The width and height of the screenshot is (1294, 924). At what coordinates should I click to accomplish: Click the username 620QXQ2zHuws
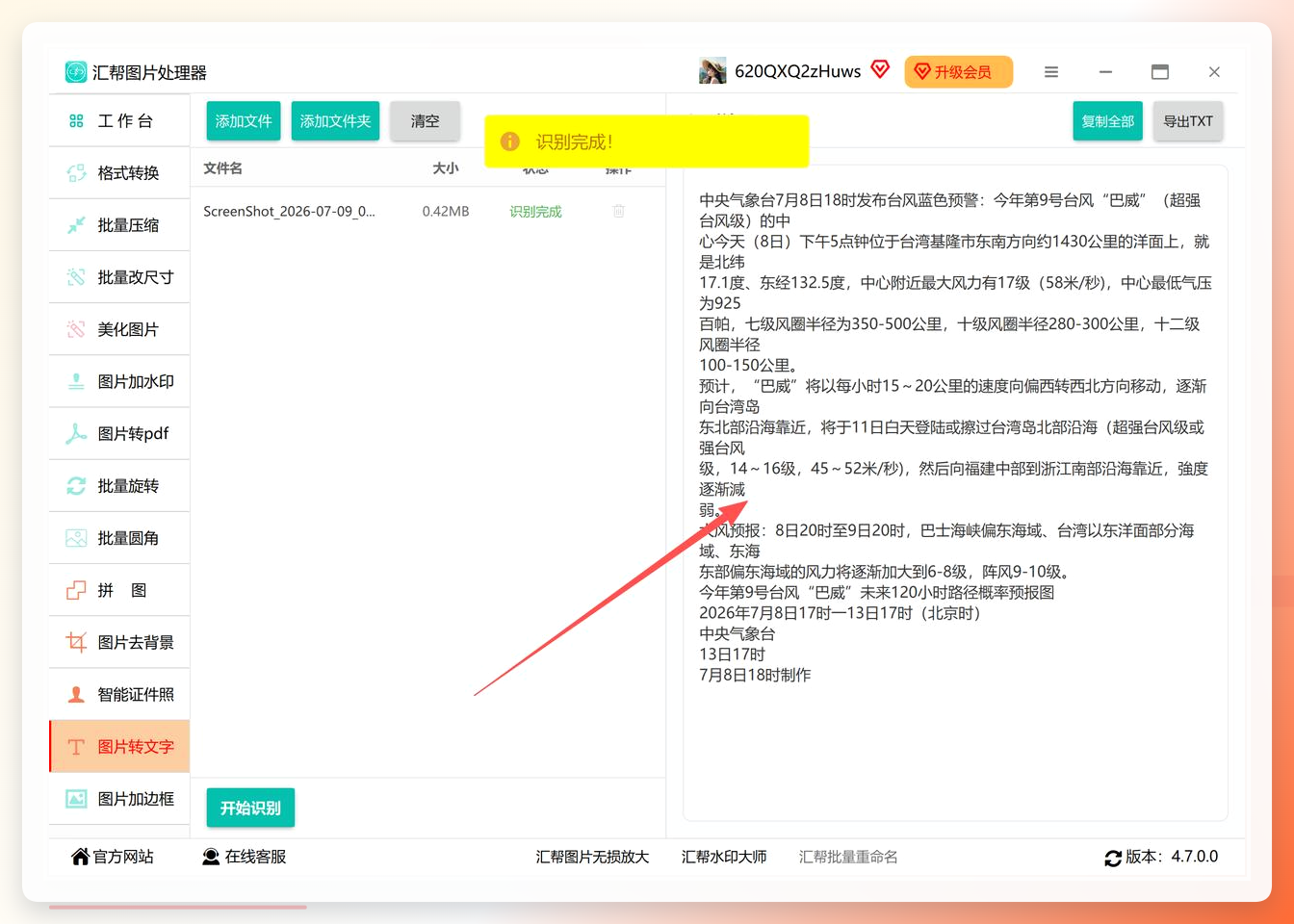coord(797,71)
